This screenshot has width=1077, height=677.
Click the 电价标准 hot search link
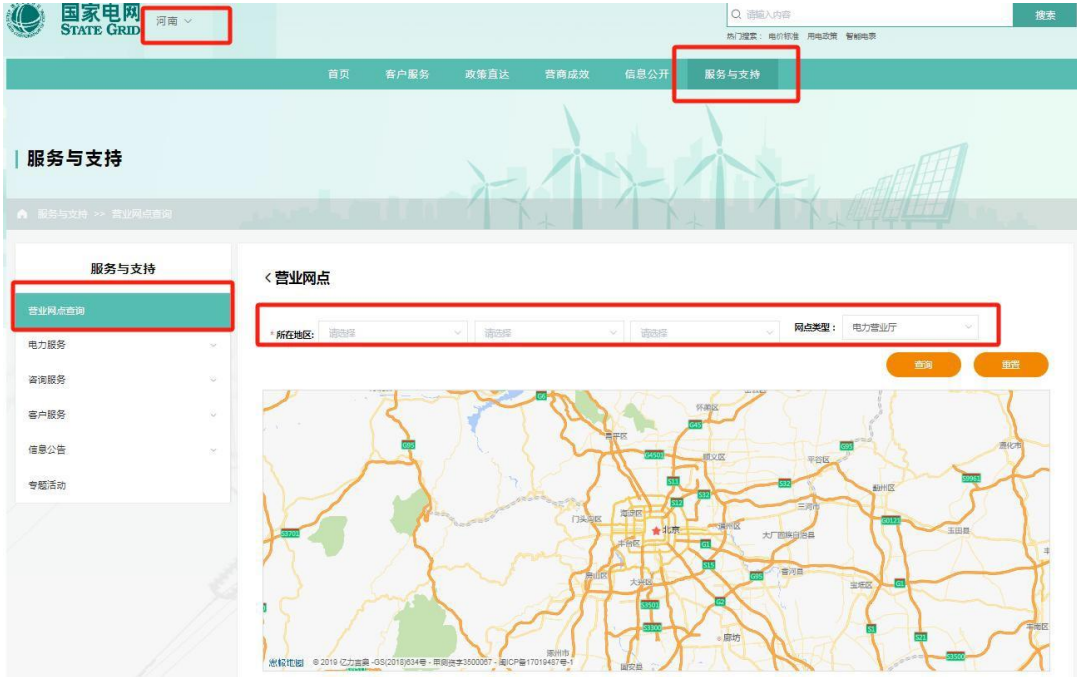coord(783,36)
